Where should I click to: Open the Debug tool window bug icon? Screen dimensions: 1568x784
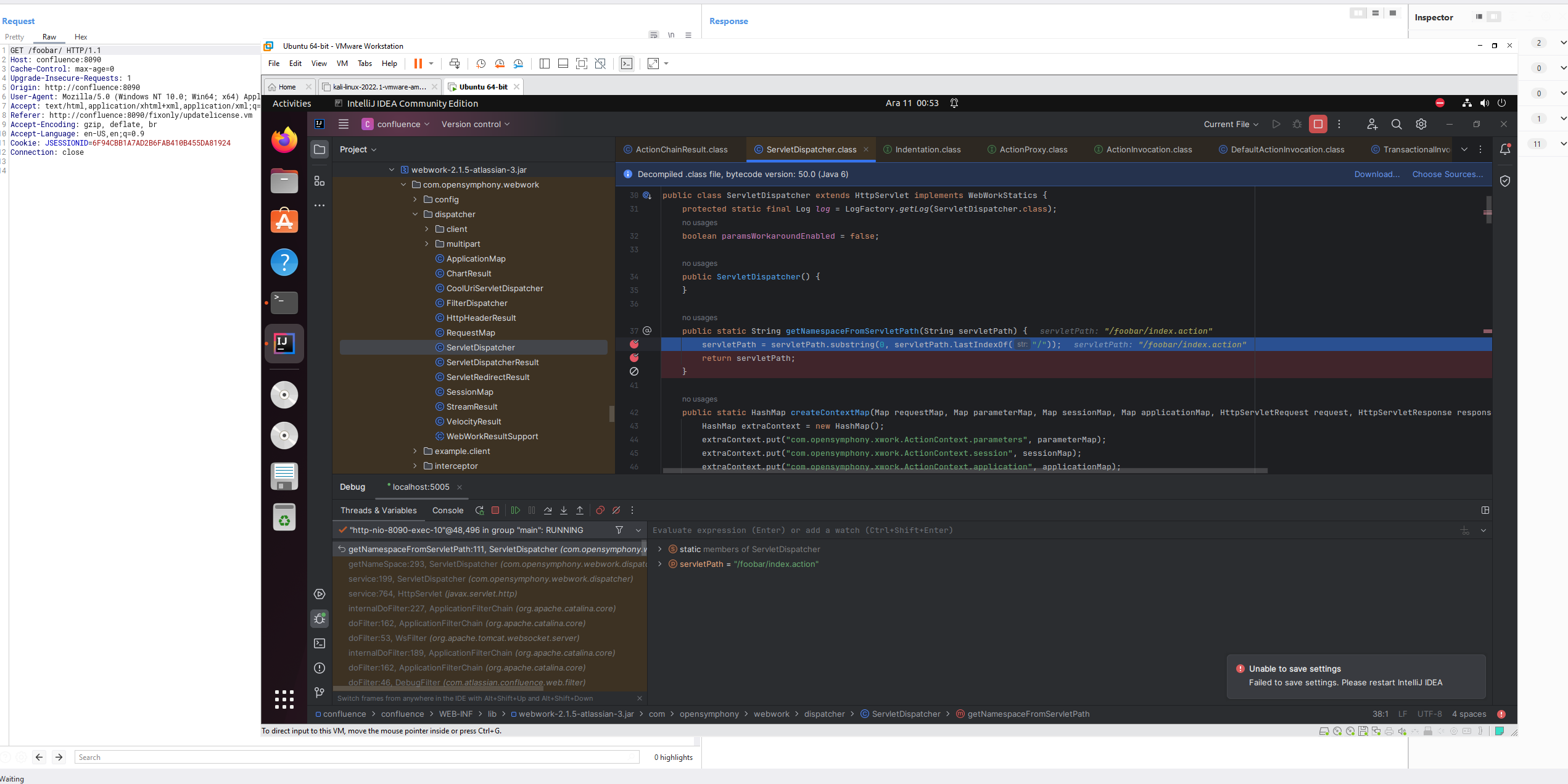click(320, 619)
